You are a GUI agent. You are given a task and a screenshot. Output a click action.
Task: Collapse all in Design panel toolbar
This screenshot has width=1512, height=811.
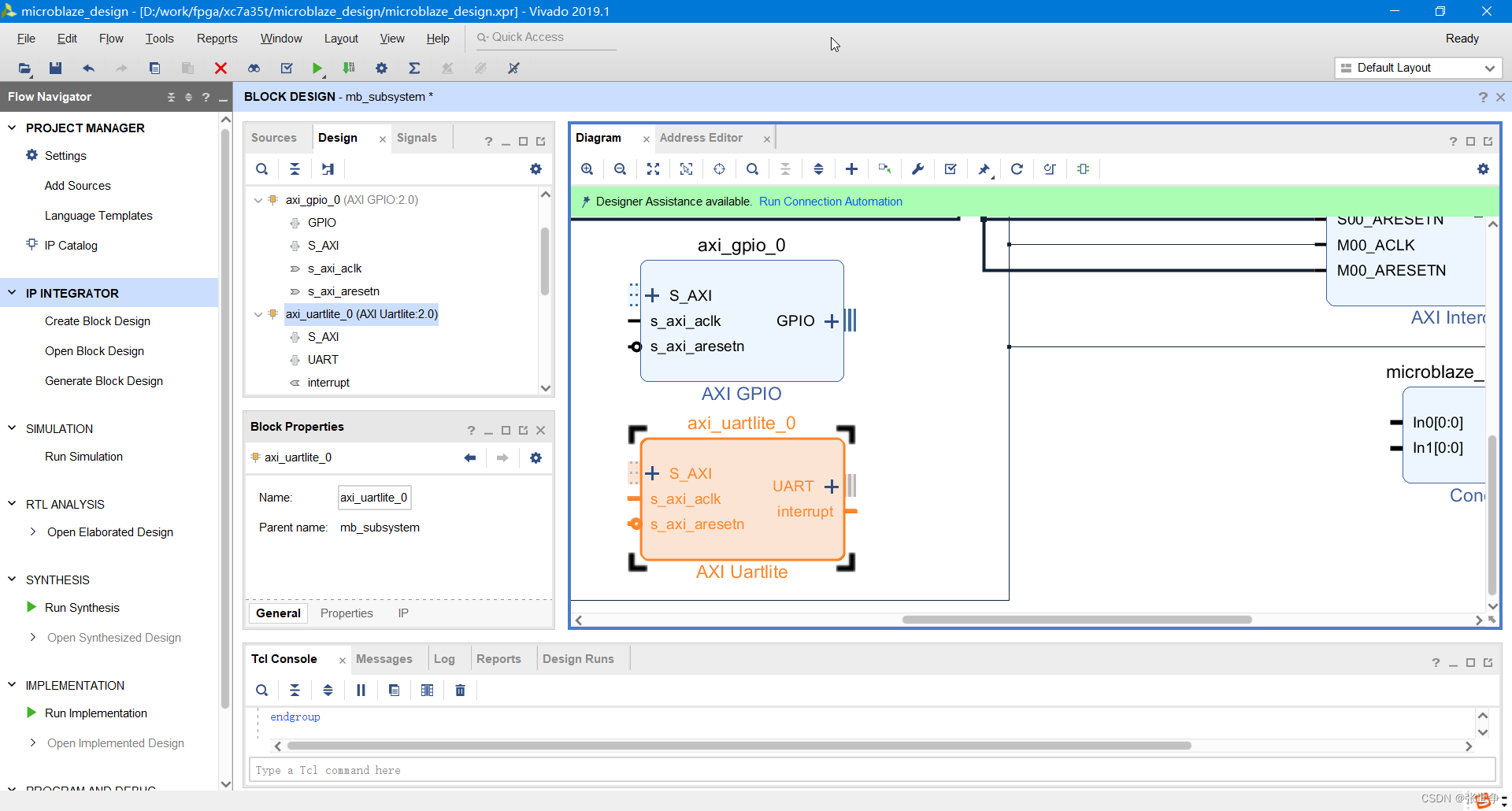295,169
